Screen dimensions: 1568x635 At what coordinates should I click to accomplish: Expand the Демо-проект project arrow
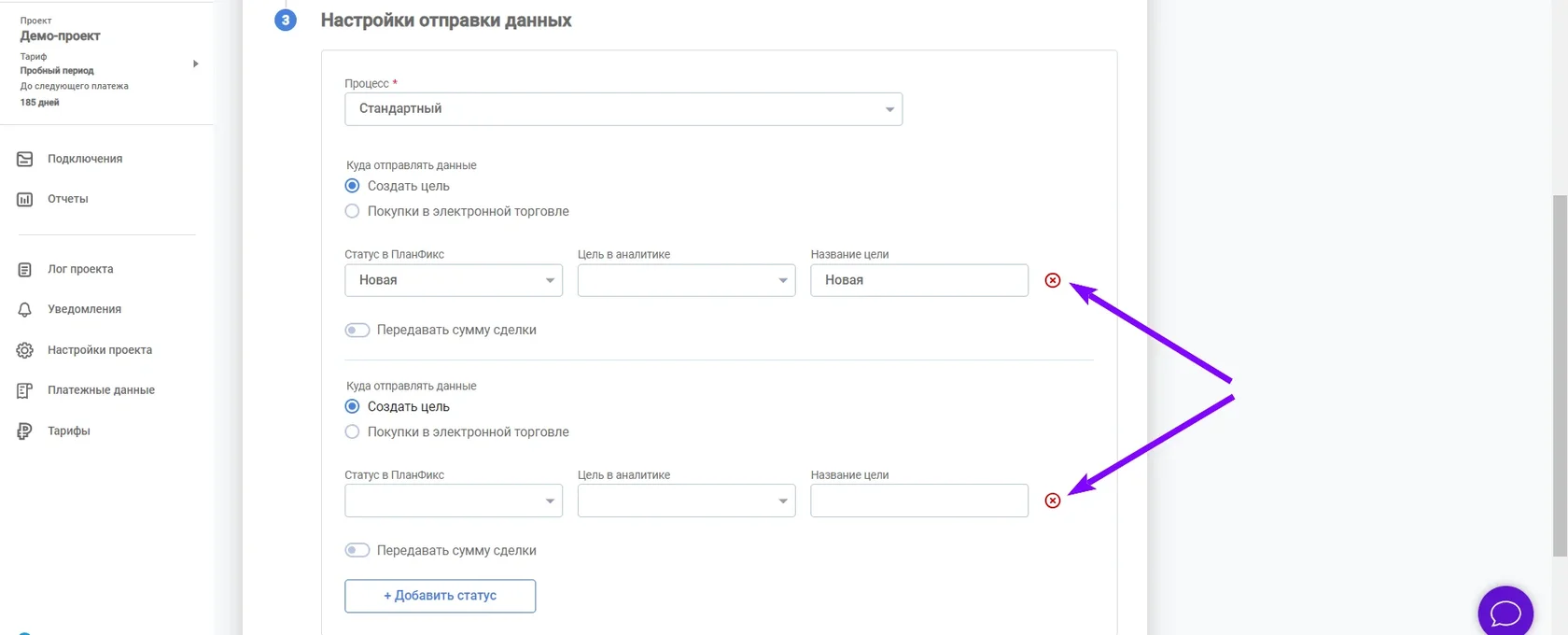coord(195,63)
